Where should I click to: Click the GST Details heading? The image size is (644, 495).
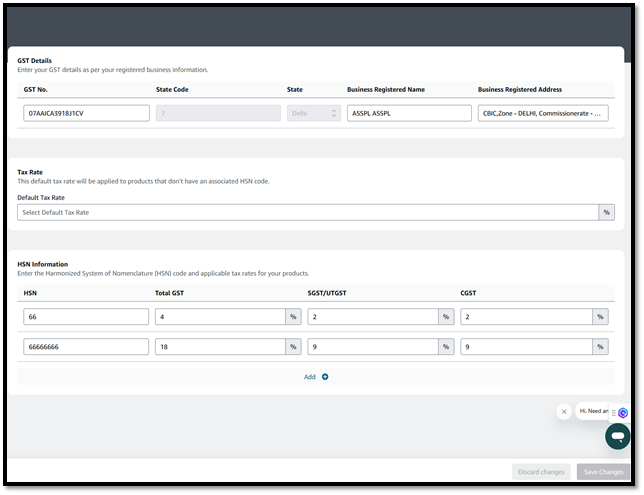point(34,61)
